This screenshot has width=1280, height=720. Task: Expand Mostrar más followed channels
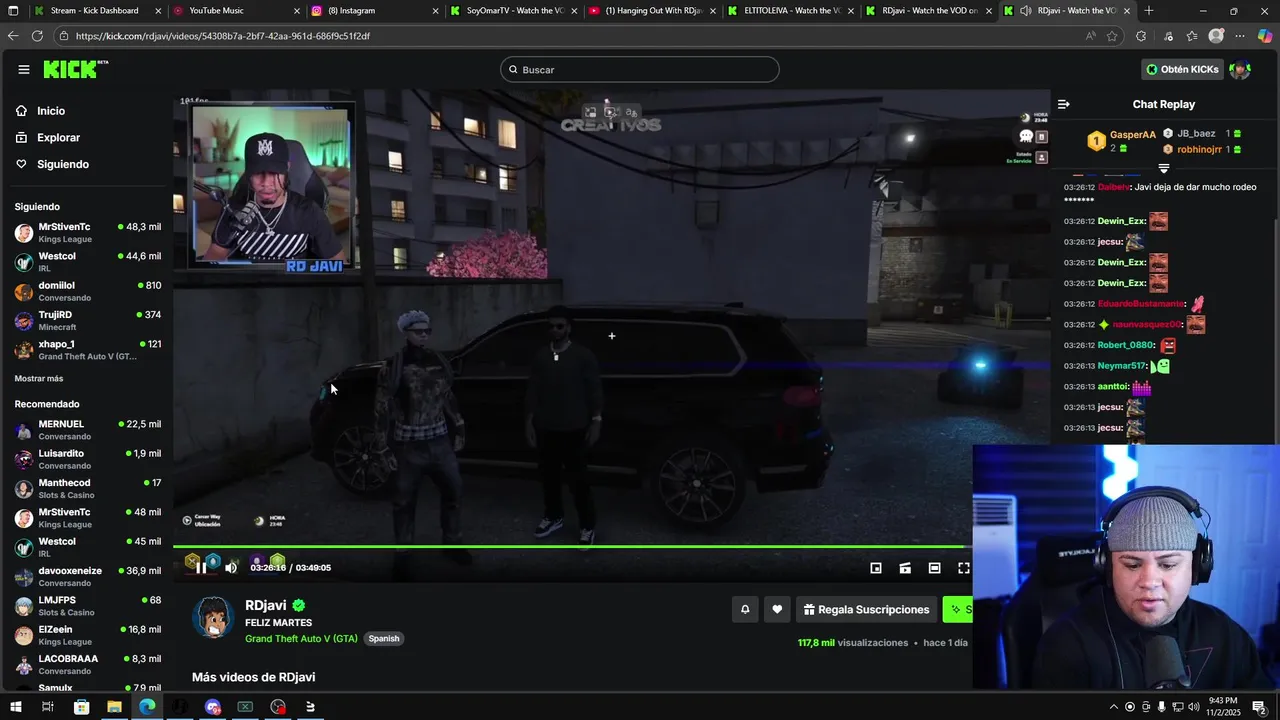click(39, 379)
